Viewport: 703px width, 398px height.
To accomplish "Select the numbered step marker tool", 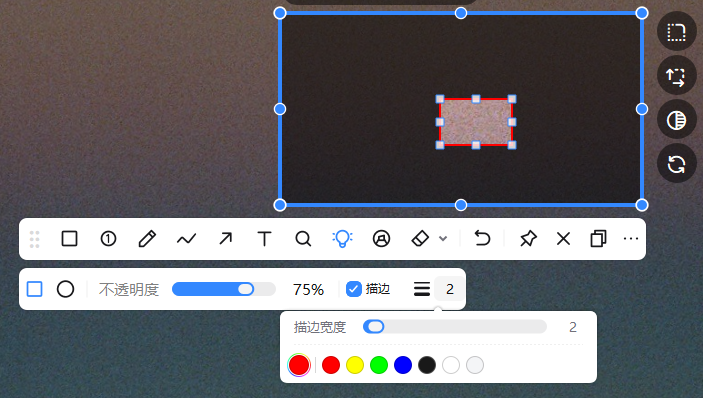I will [108, 239].
